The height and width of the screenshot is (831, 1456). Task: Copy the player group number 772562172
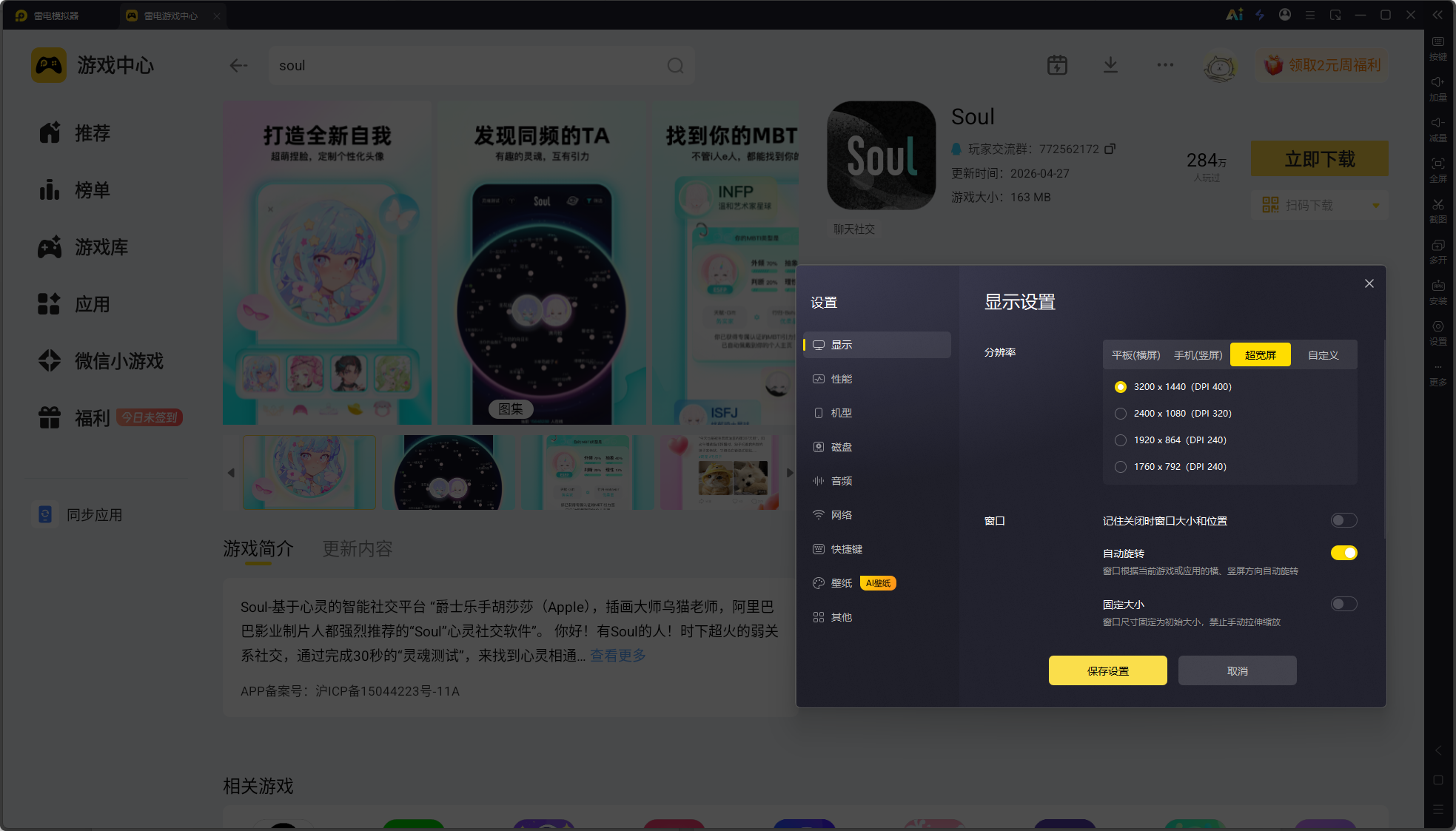(x=1110, y=149)
